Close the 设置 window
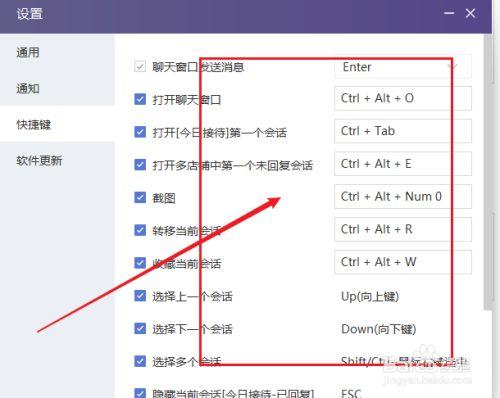Image resolution: width=500 pixels, height=398 pixels. click(x=470, y=13)
